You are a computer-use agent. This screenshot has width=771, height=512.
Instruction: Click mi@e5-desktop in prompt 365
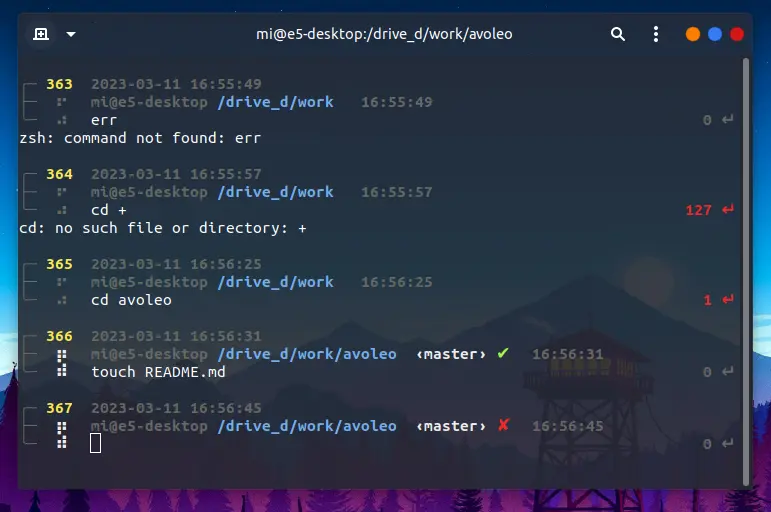[x=149, y=282]
